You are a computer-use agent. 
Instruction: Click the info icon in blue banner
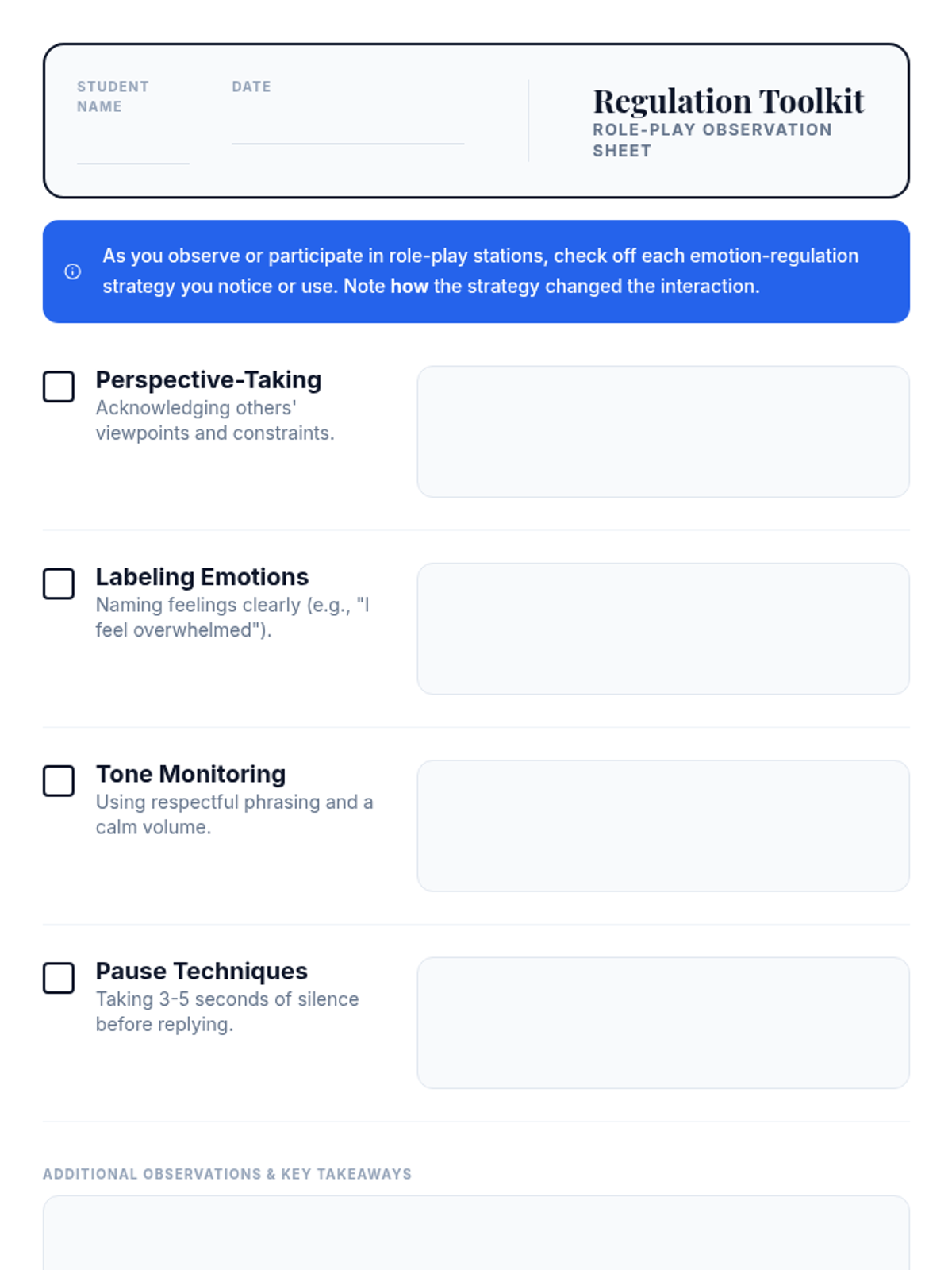pyautogui.click(x=72, y=271)
